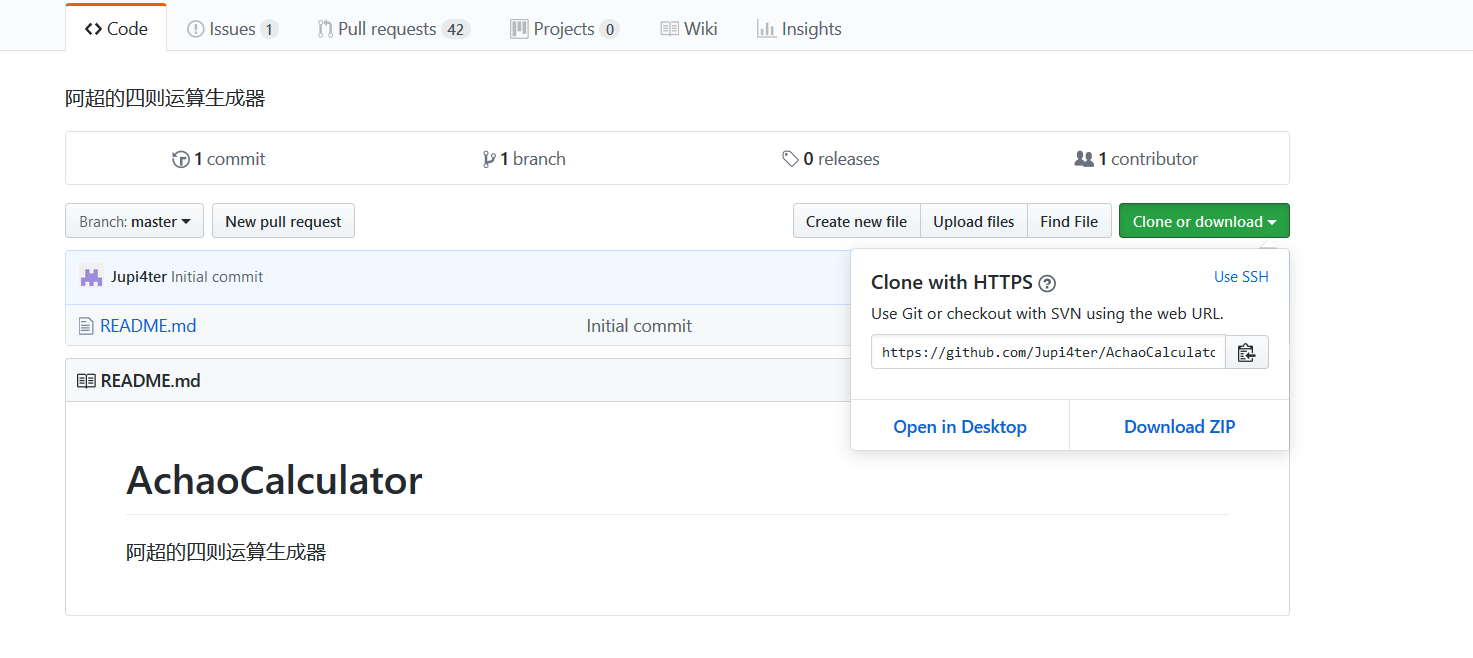Open the Wiki tab

[x=689, y=29]
